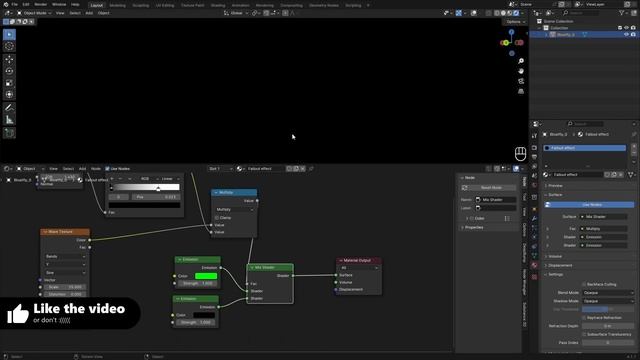The width and height of the screenshot is (640, 360).
Task: Open the Options button in viewport header
Action: pyautogui.click(x=515, y=22)
